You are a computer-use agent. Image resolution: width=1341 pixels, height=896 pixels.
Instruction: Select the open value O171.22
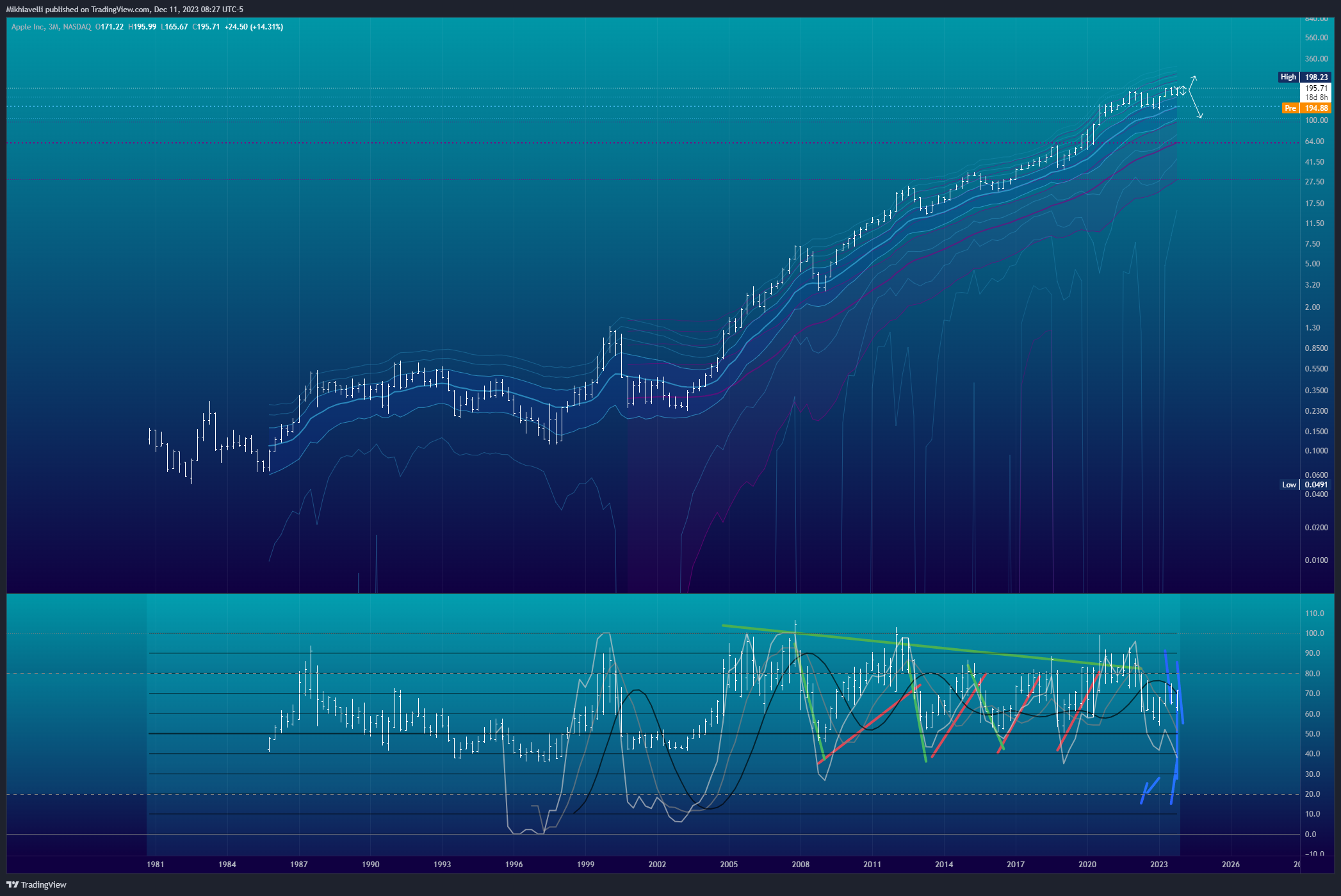(x=110, y=27)
